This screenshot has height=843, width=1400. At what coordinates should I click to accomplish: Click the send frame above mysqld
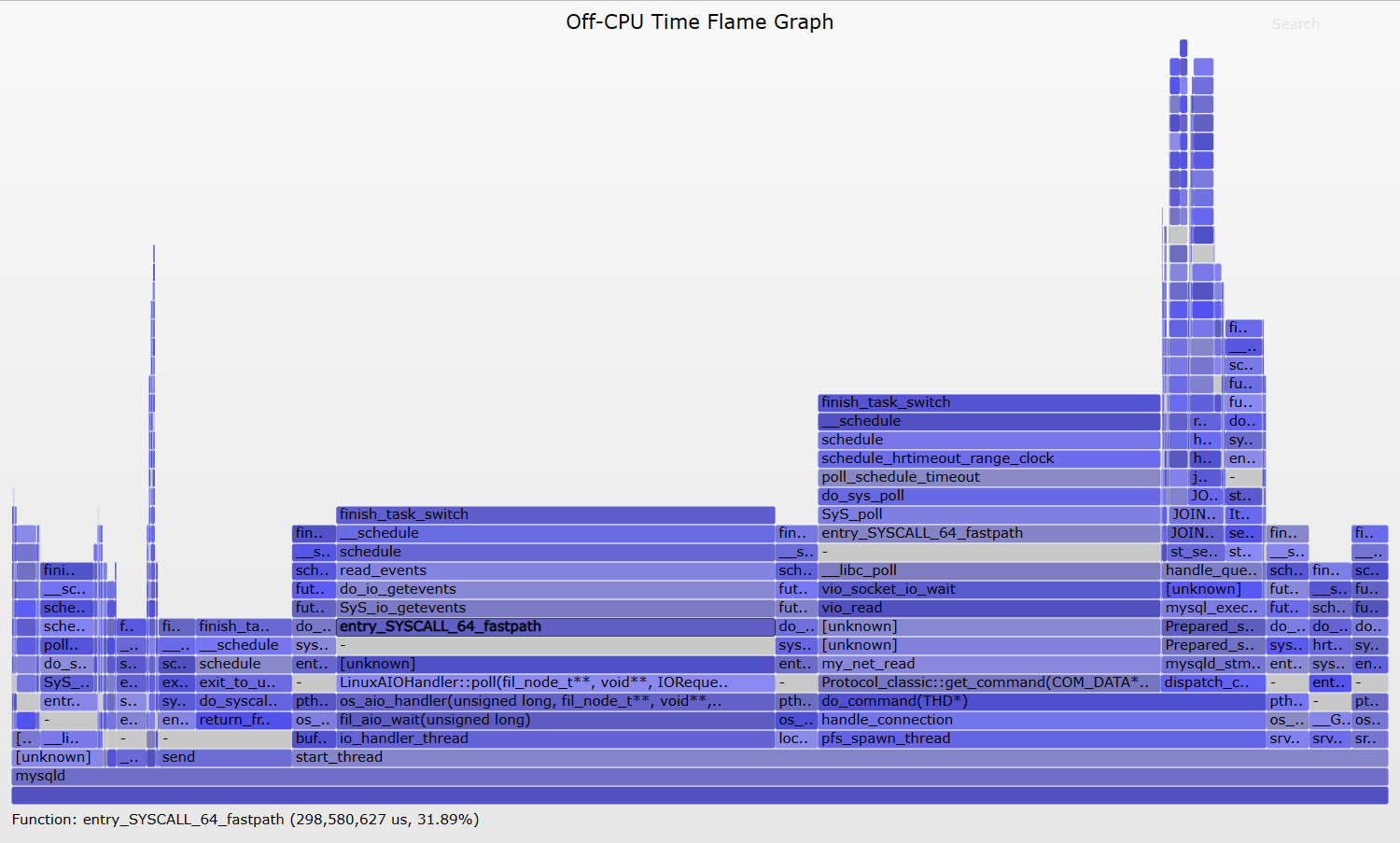(225, 757)
